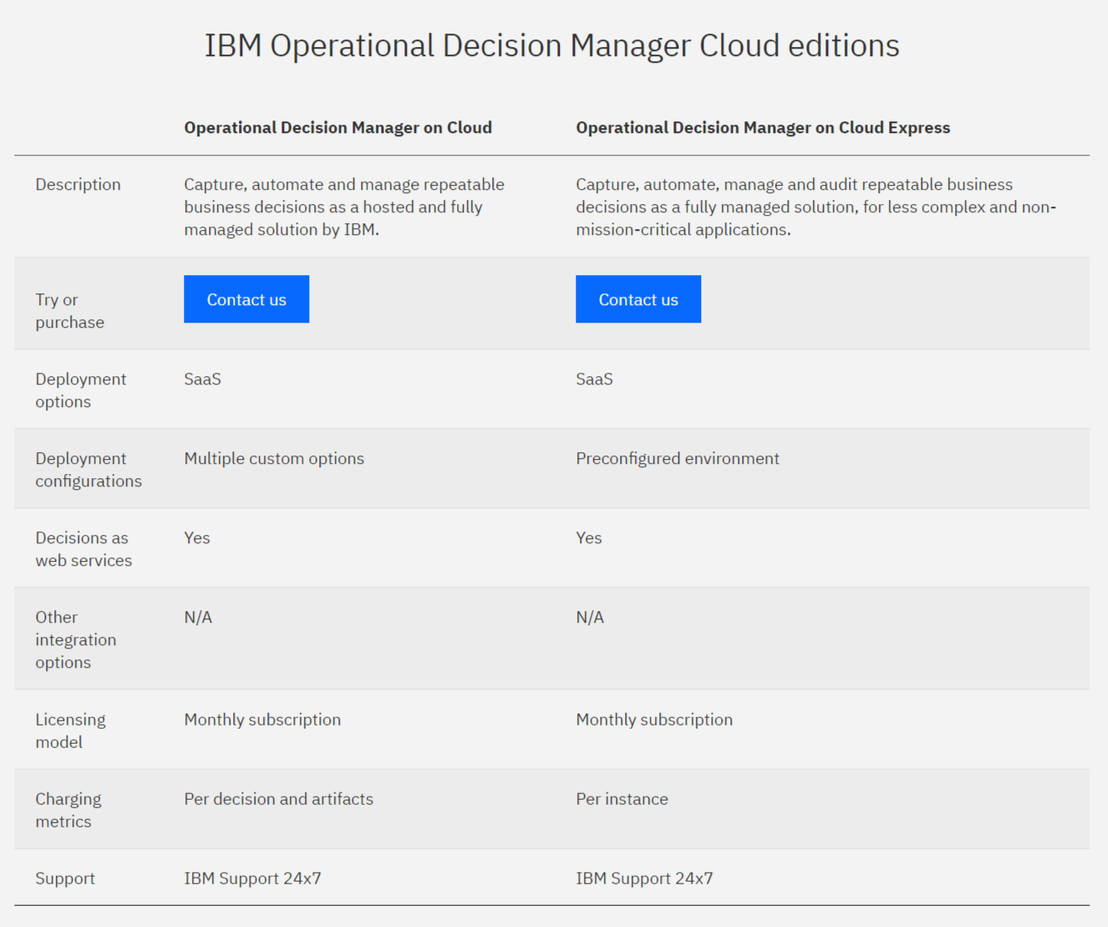Screen dimensions: 1108x927
Task: Select the Support row label
Action: click(65, 878)
